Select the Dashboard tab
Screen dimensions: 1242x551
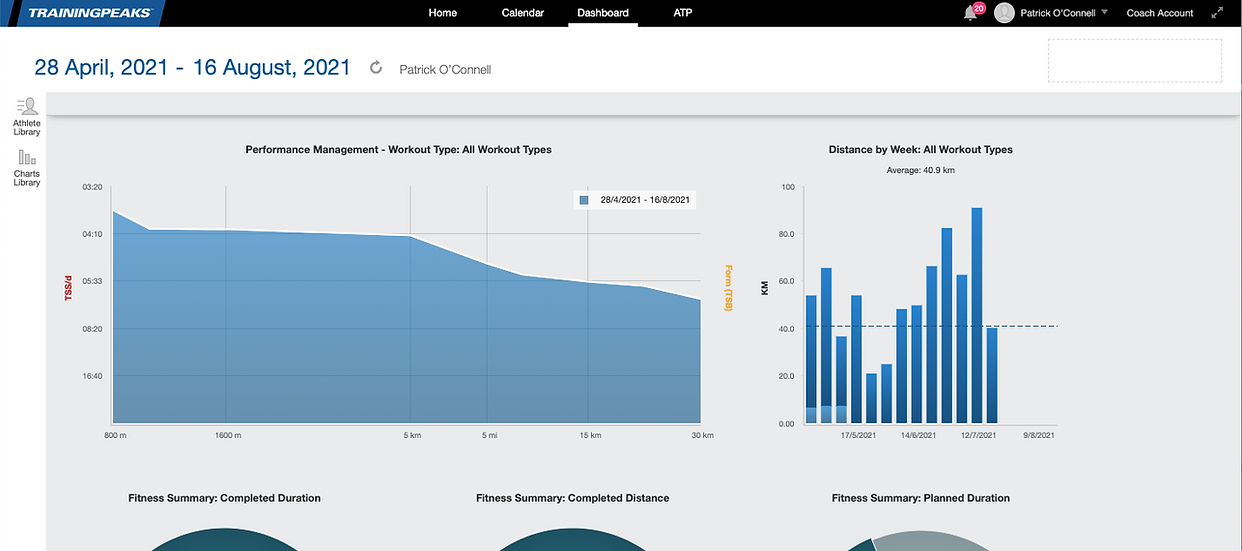click(603, 13)
